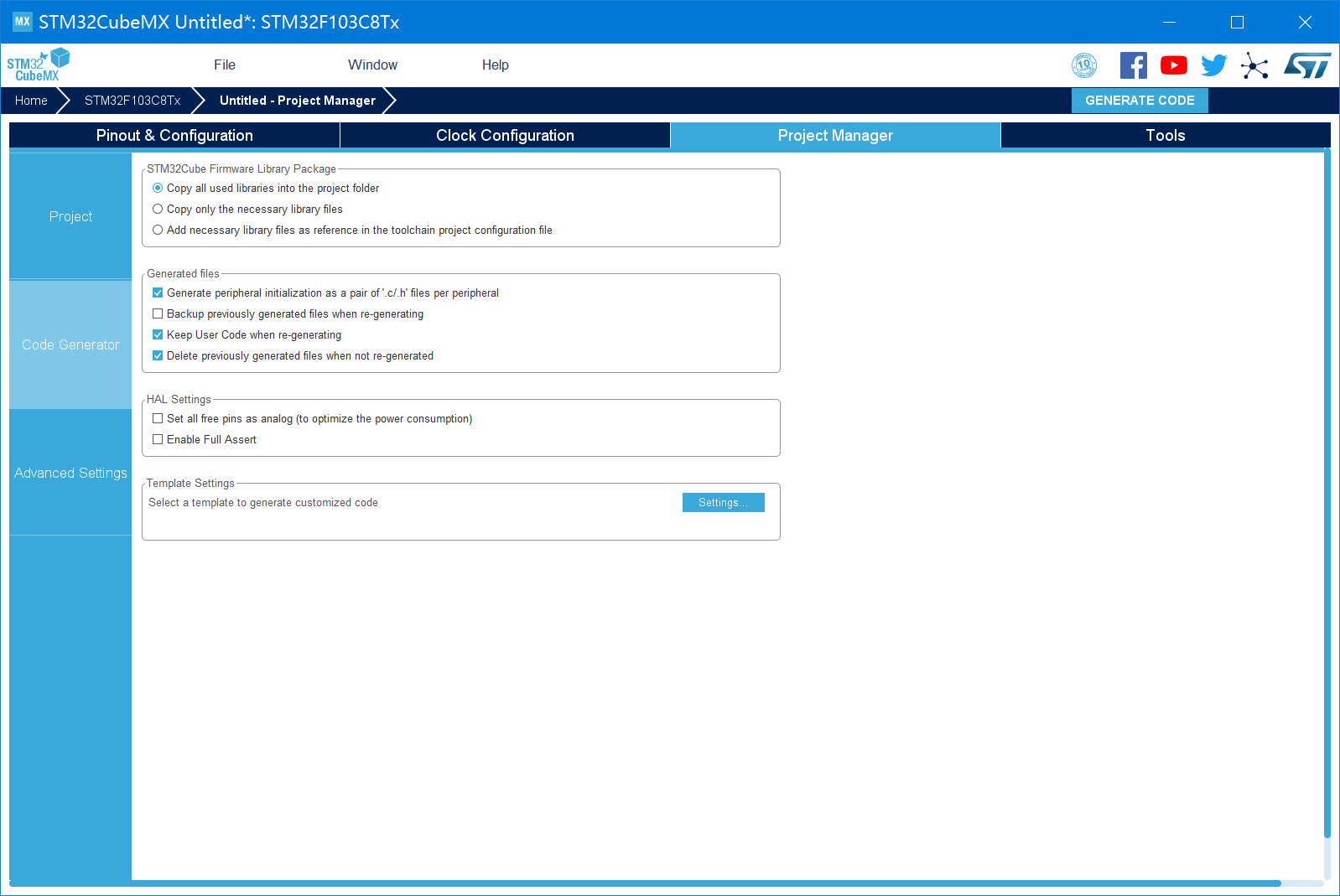
Task: Open the 10th anniversary badge icon
Action: coord(1084,65)
